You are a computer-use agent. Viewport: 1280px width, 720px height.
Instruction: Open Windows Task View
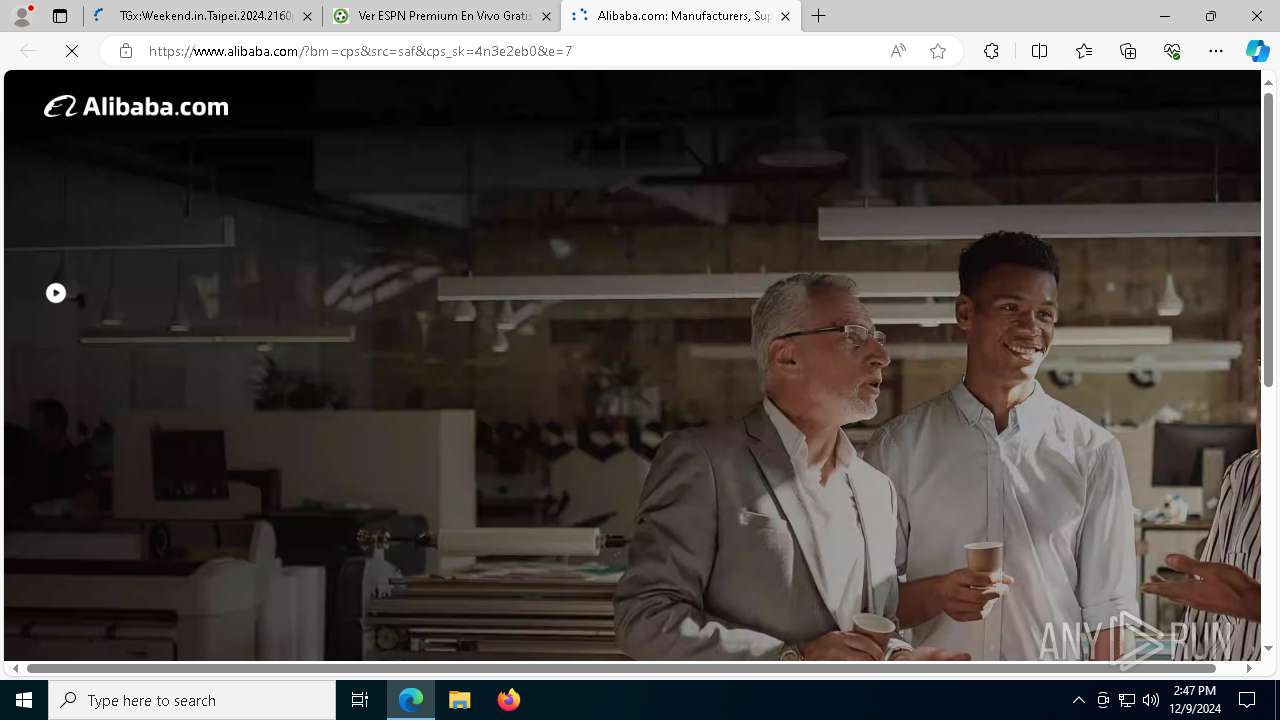pos(360,700)
